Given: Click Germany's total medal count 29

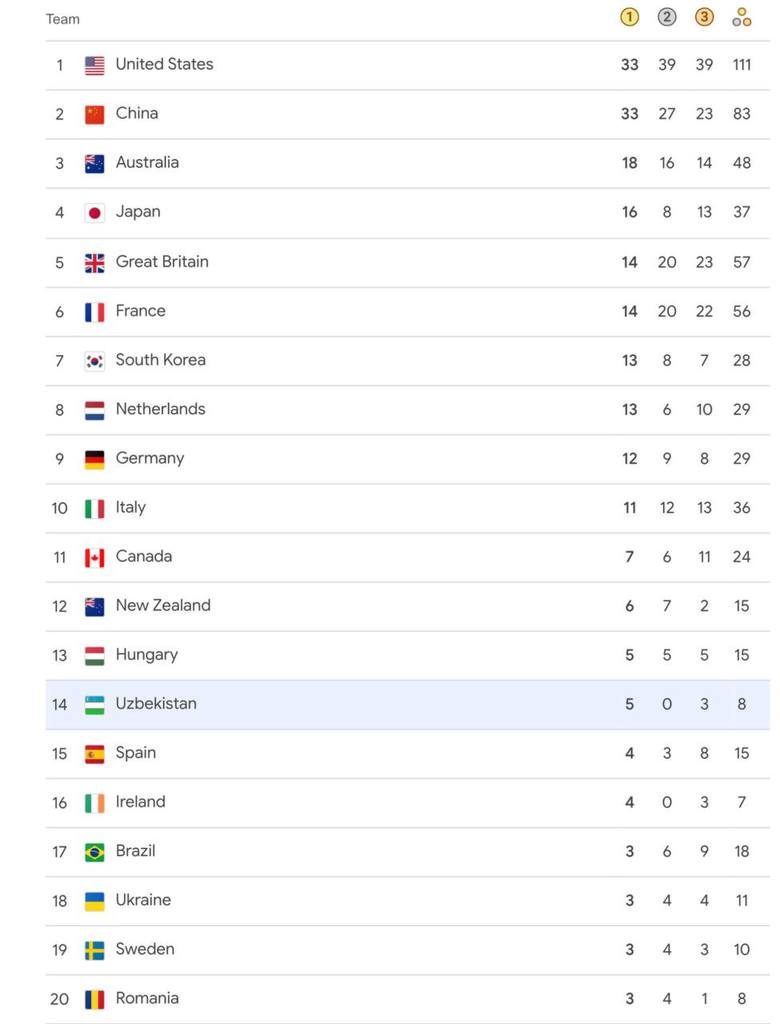Looking at the screenshot, I should click(x=741, y=458).
